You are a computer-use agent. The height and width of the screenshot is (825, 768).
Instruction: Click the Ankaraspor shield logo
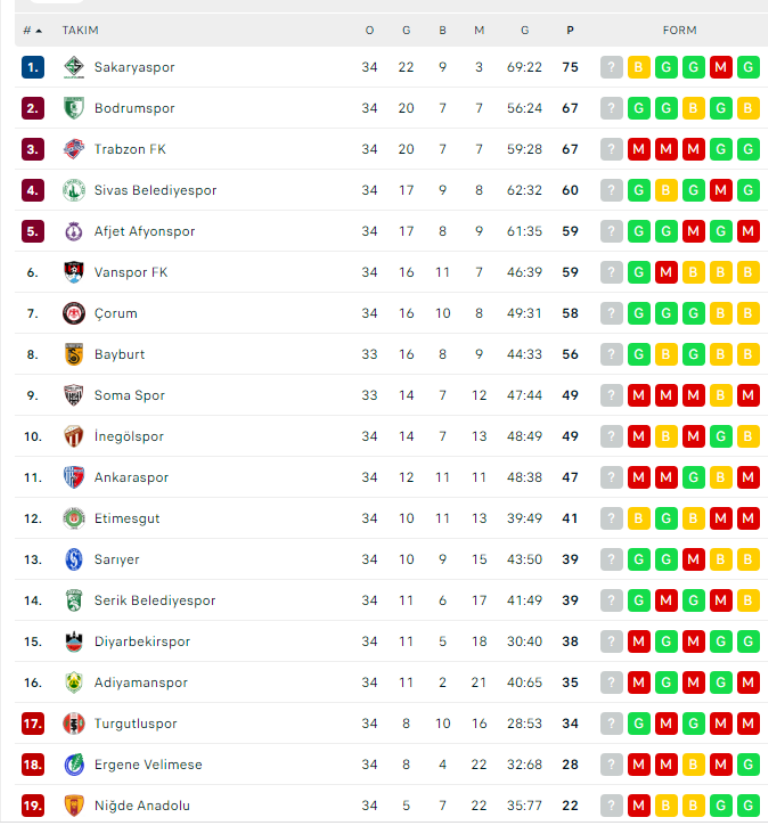click(x=74, y=478)
